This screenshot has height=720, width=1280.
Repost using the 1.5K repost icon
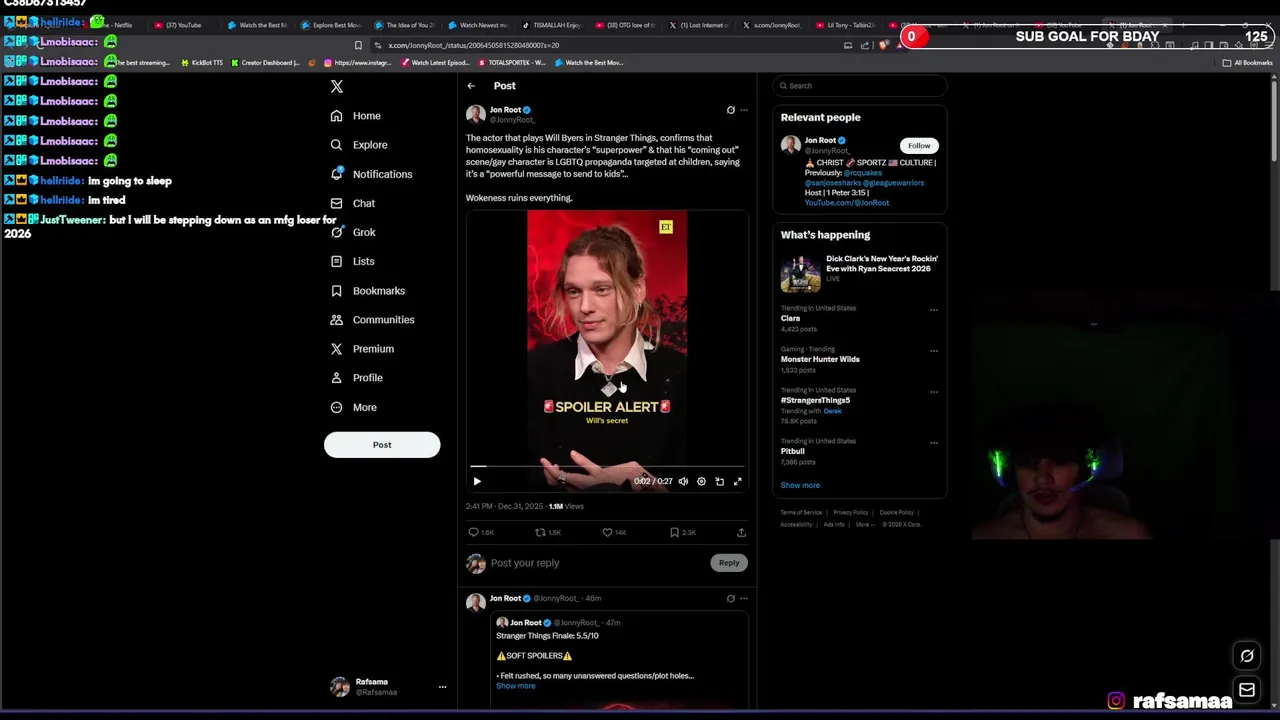(x=540, y=532)
